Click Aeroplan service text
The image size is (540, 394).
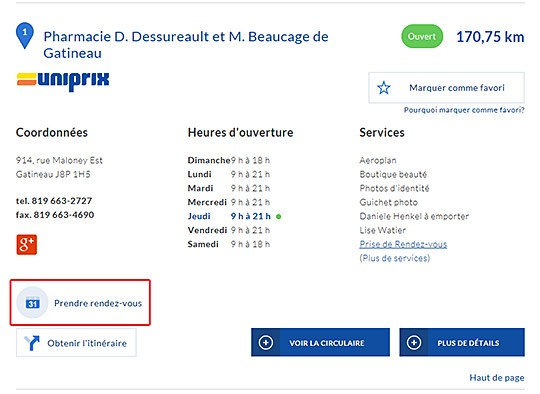tap(378, 160)
